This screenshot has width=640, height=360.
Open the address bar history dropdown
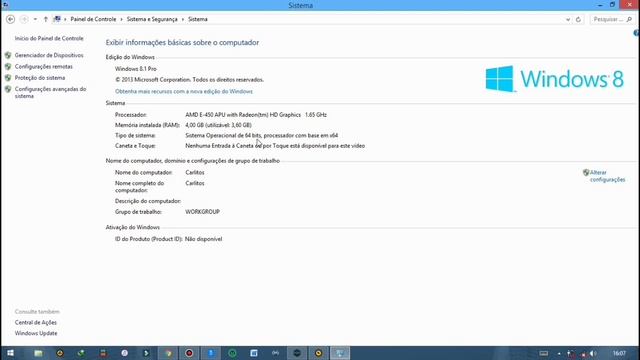[568, 19]
